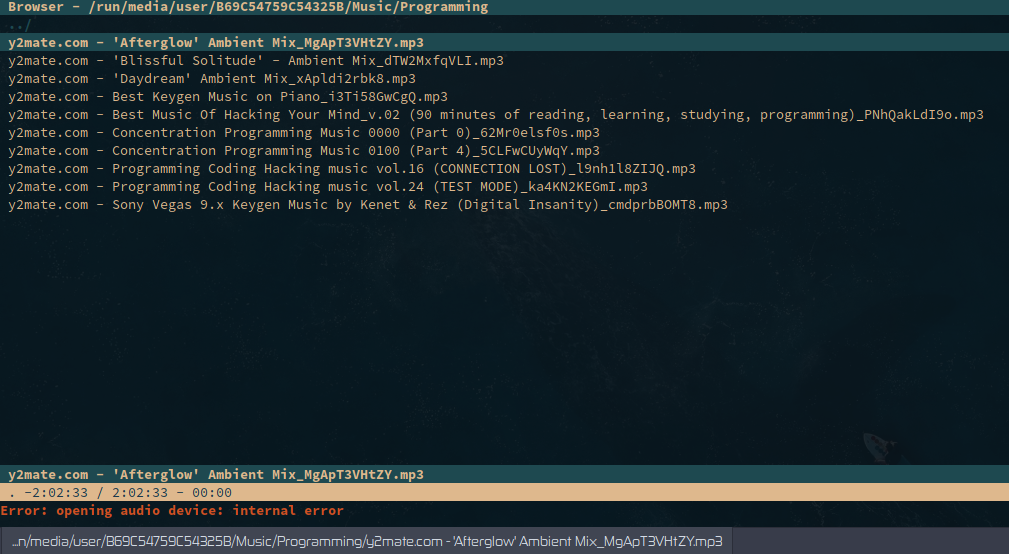Click the terminal tab with Afterglow file path
The width and height of the screenshot is (1009, 554).
[x=366, y=541]
